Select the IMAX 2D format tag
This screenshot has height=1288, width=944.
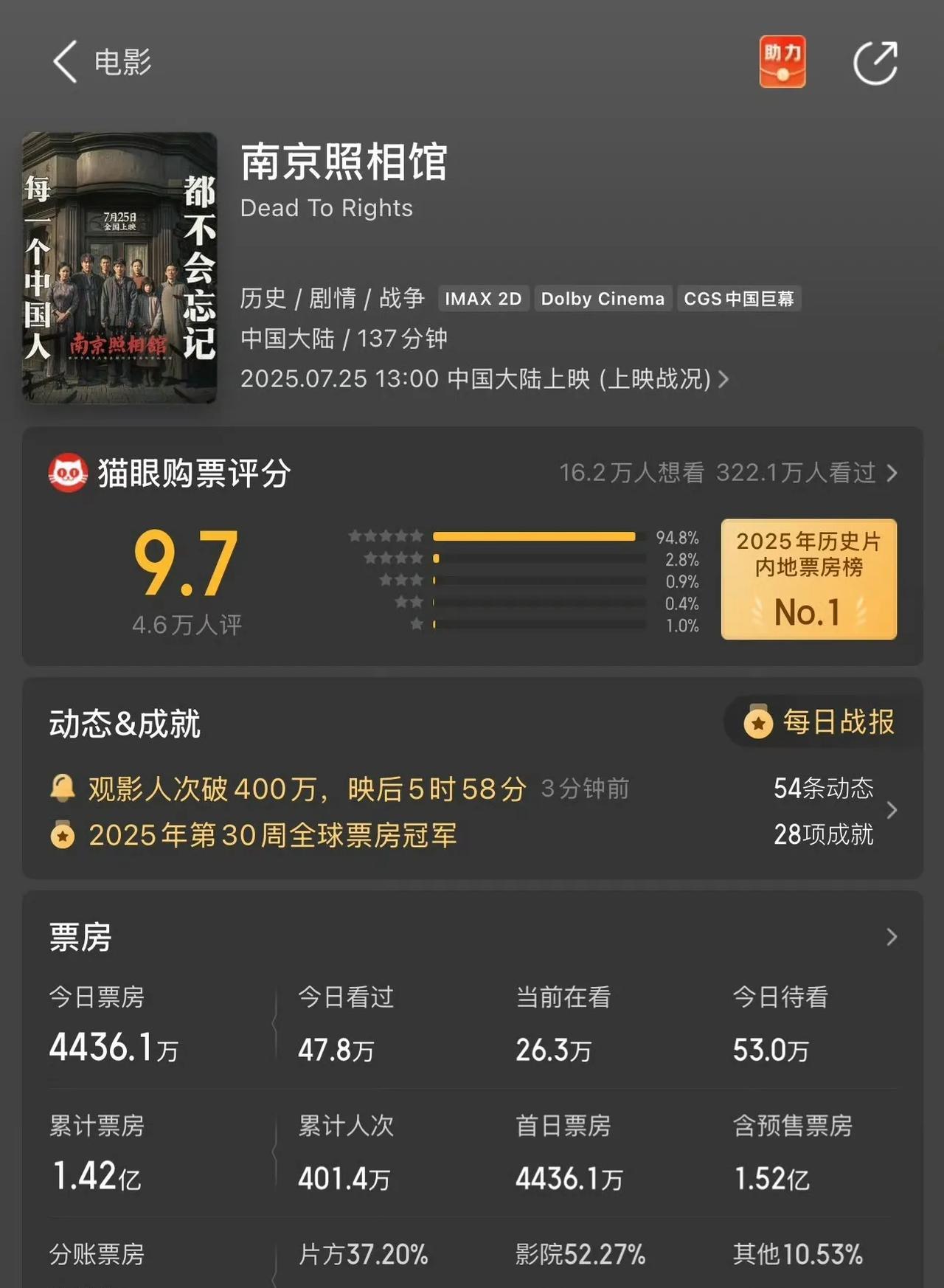point(483,299)
